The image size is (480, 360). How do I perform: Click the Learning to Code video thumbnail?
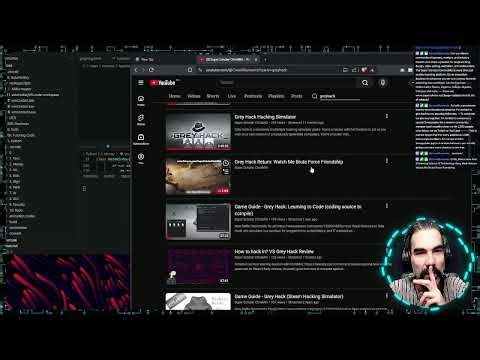[198, 221]
